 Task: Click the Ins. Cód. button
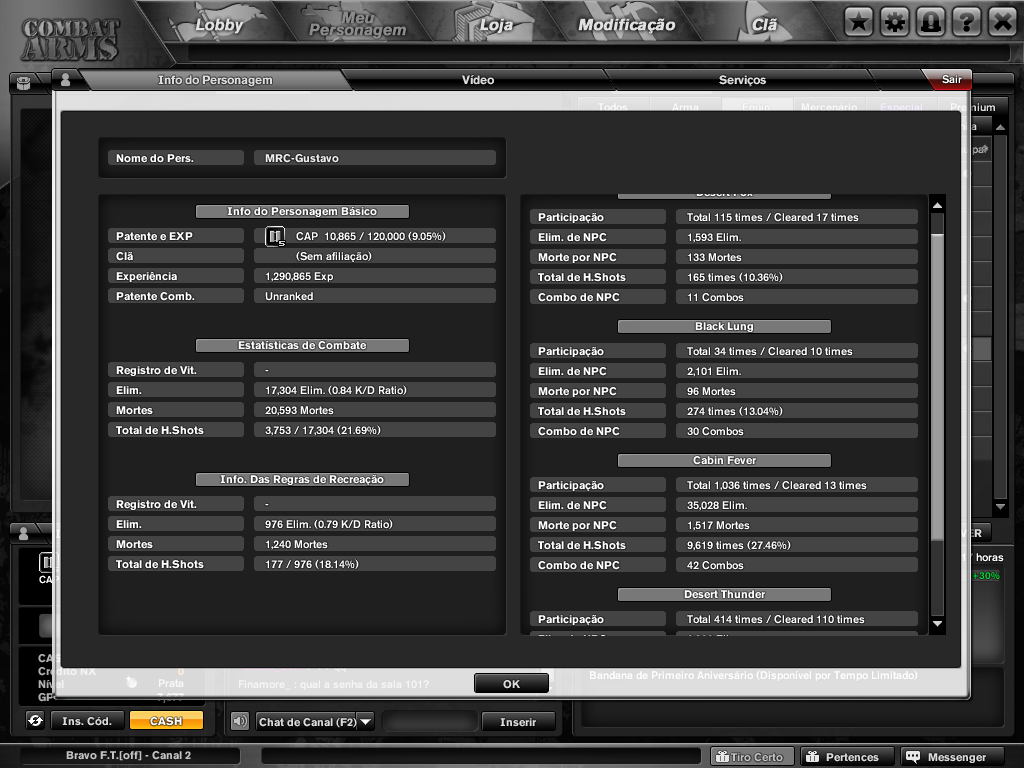(x=87, y=720)
